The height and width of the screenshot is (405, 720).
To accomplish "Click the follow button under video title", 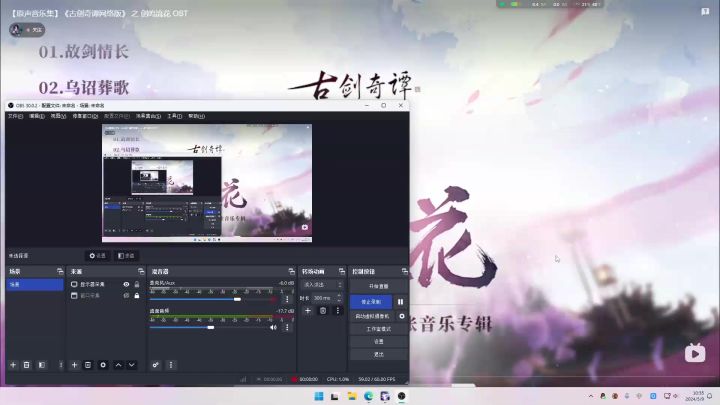I will [34, 30].
